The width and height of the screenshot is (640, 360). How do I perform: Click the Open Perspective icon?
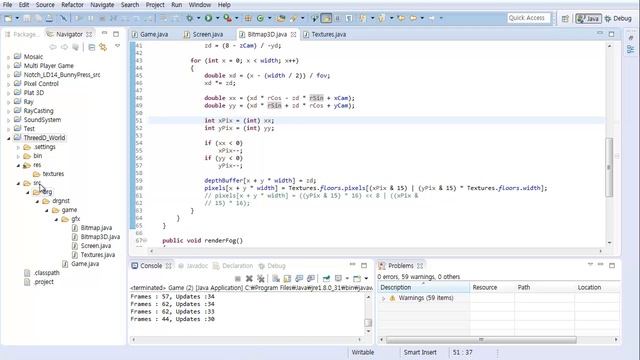[x=565, y=18]
